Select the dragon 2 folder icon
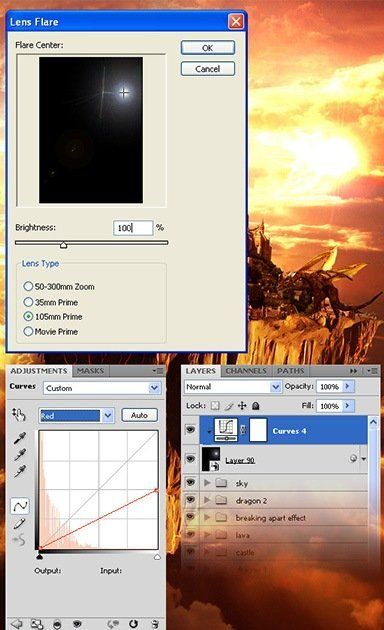 coord(221,500)
